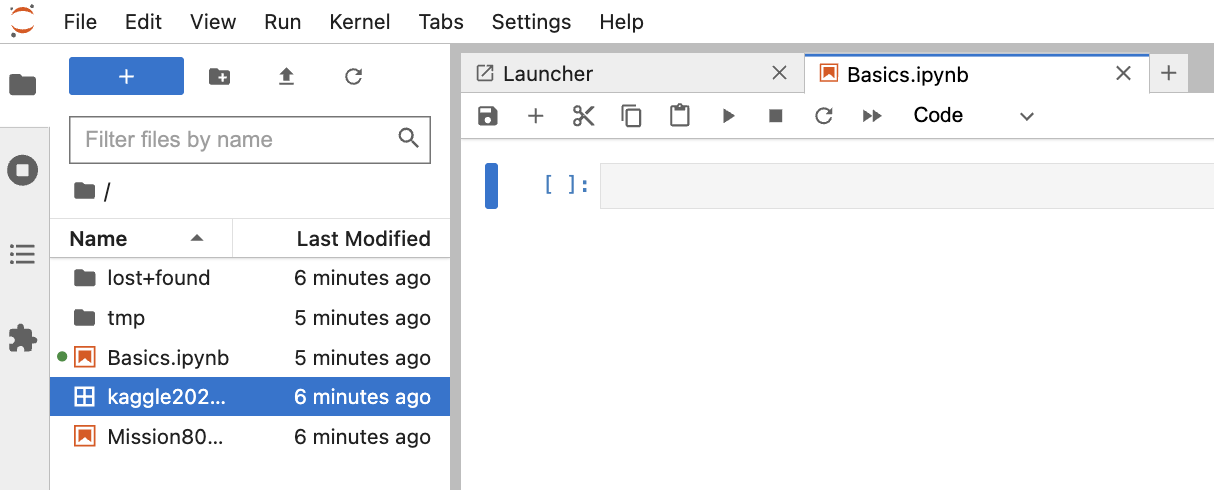1214x490 pixels.
Task: Show the Table of Contents panel
Action: (22, 254)
